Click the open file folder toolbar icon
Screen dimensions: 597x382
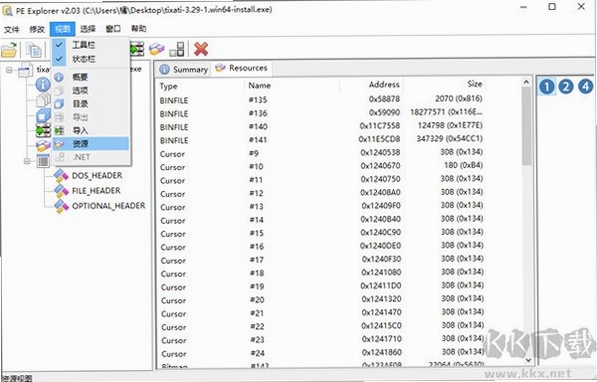click(x=9, y=50)
